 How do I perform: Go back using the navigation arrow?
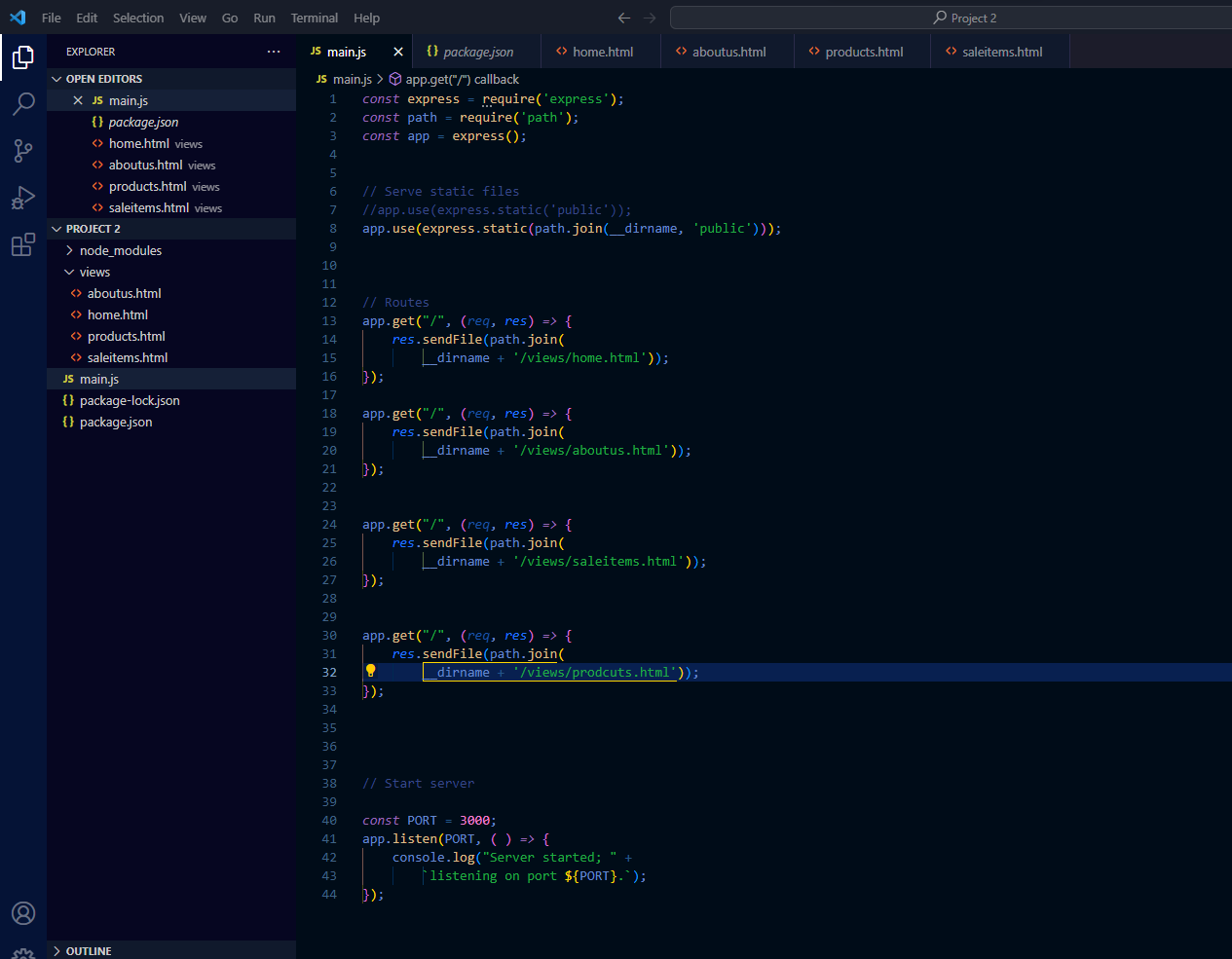coord(624,18)
